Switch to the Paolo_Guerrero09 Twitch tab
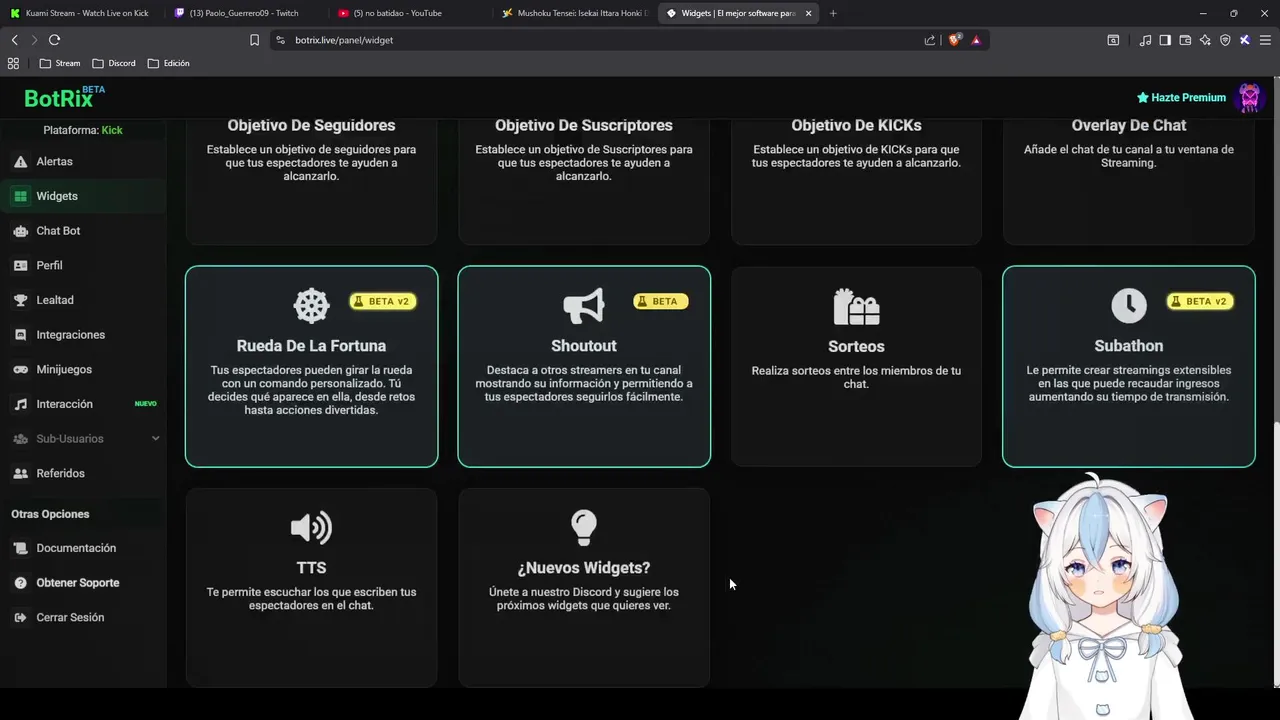Viewport: 1280px width, 720px height. coord(245,13)
